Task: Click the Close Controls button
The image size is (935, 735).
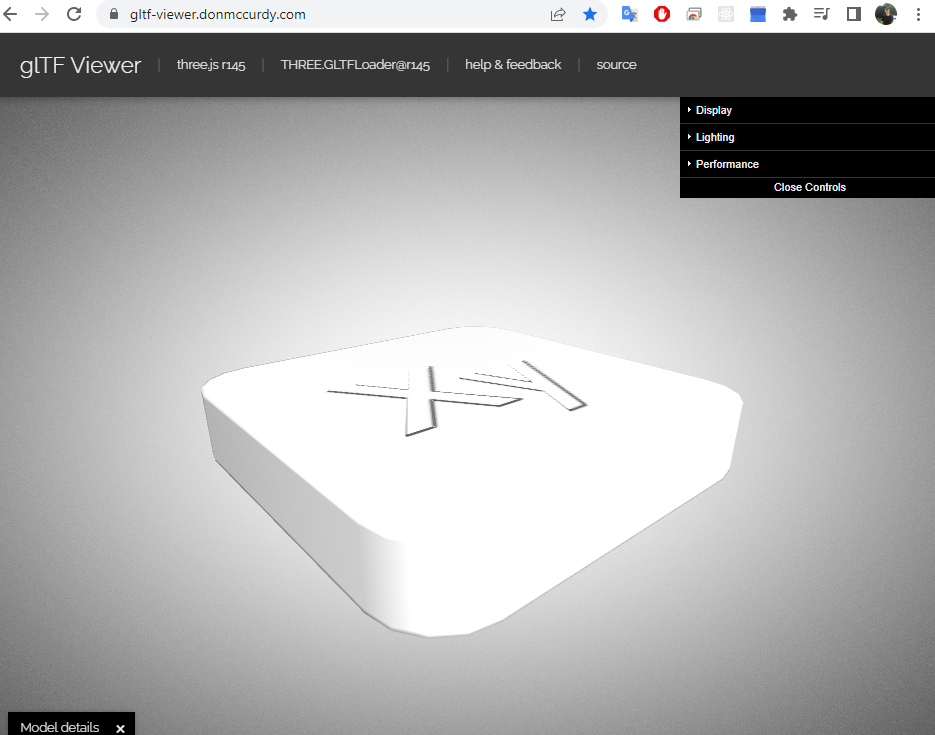Action: (x=809, y=187)
